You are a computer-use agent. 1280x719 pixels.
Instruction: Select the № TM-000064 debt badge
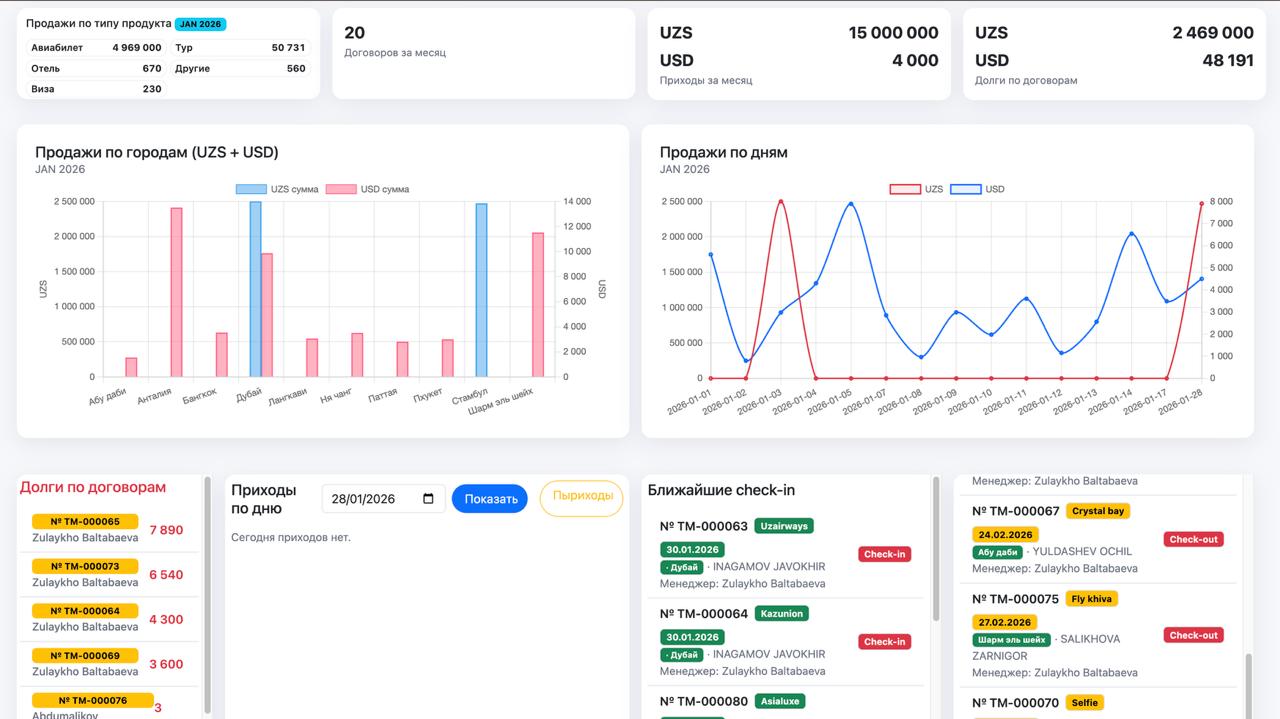(85, 611)
